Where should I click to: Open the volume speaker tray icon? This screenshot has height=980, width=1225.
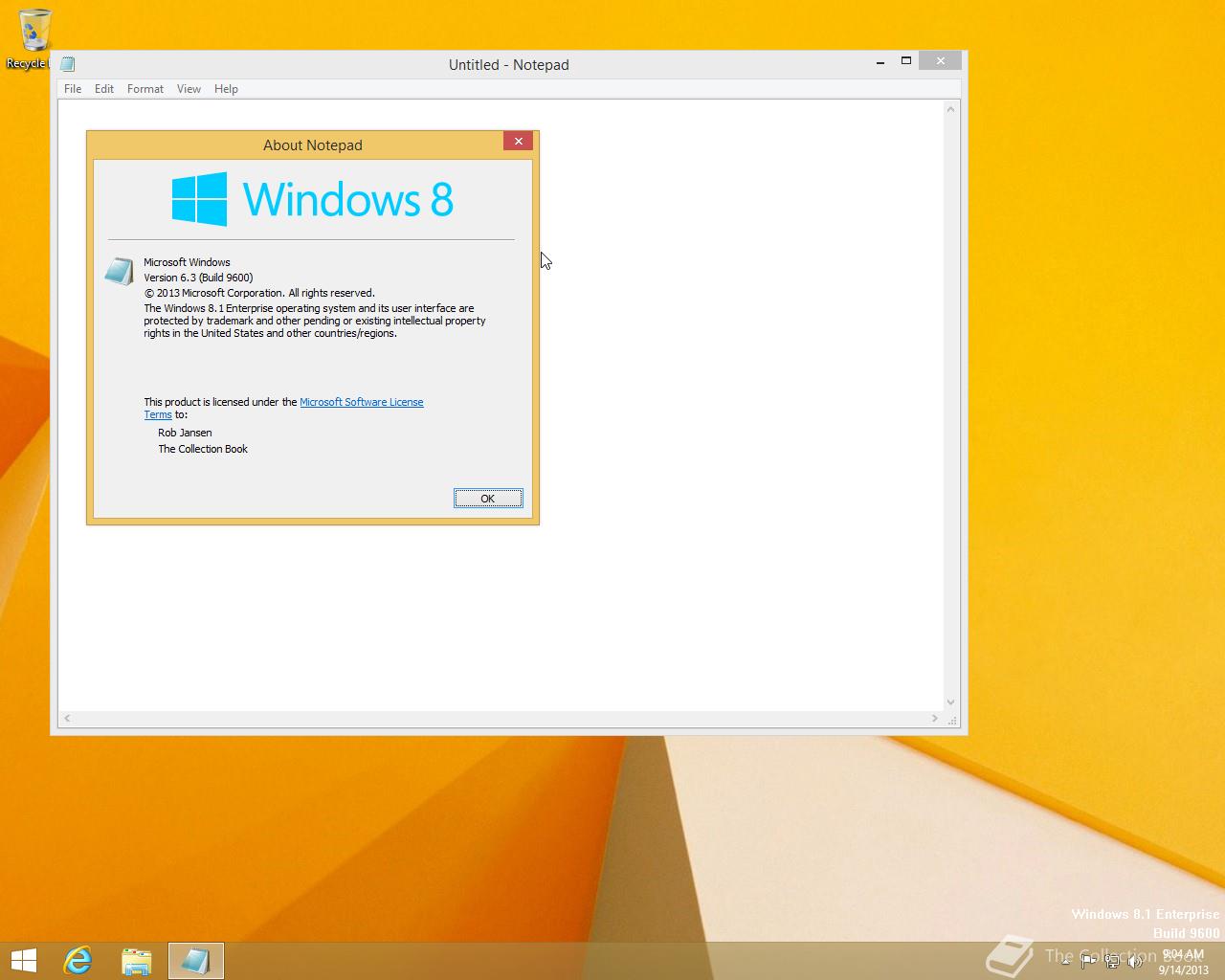pos(1136,961)
